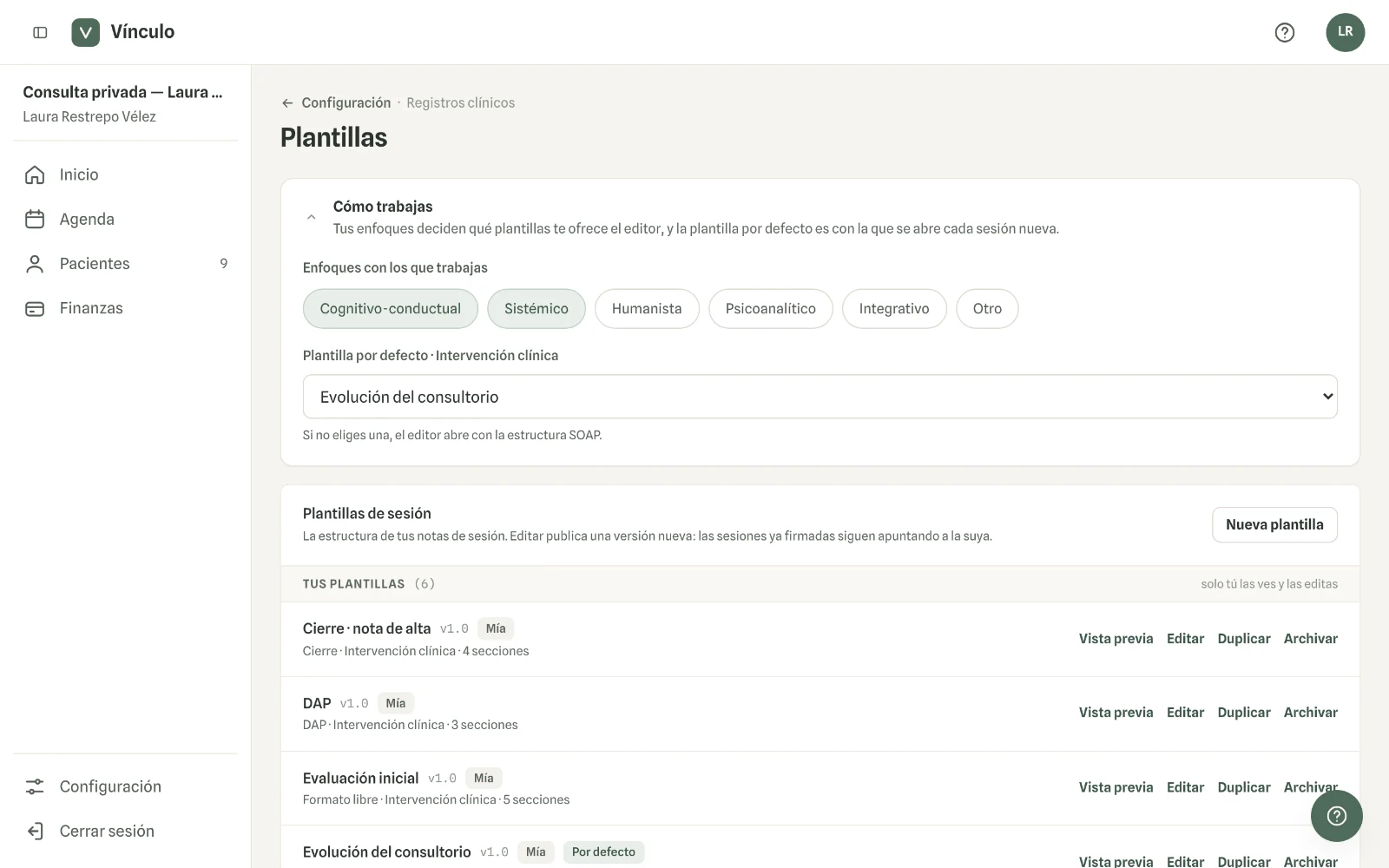Click the Nueva plantilla button
The image size is (1389, 868).
pos(1274,524)
